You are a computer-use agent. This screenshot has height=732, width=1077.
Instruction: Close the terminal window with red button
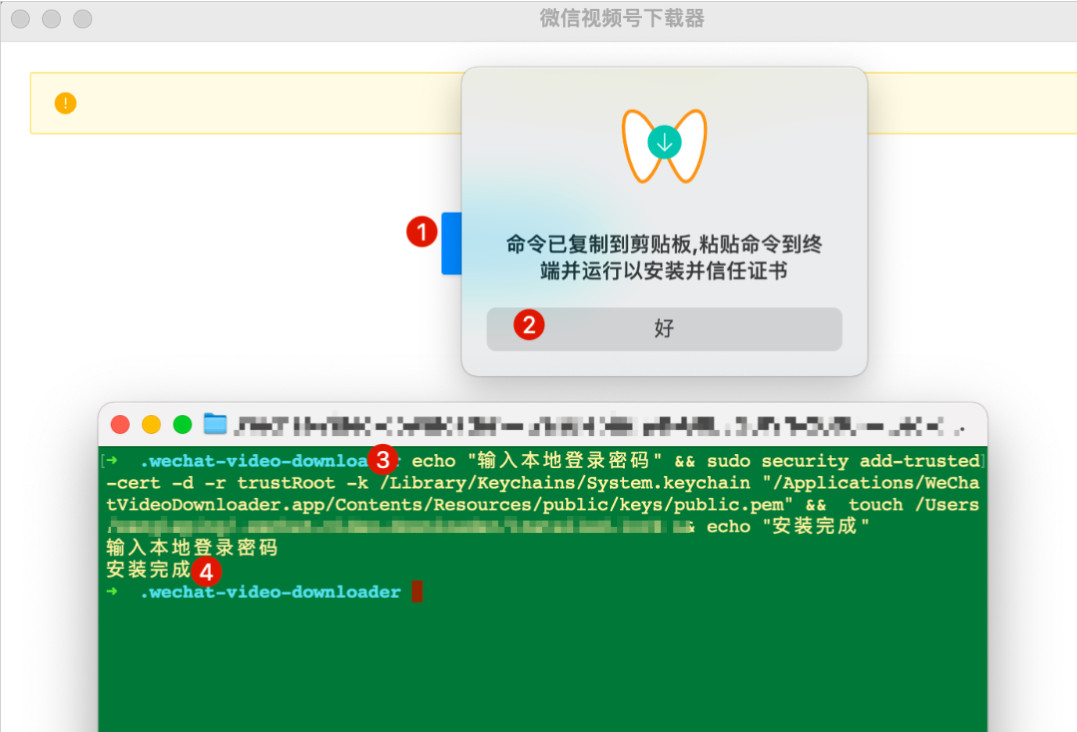[120, 424]
